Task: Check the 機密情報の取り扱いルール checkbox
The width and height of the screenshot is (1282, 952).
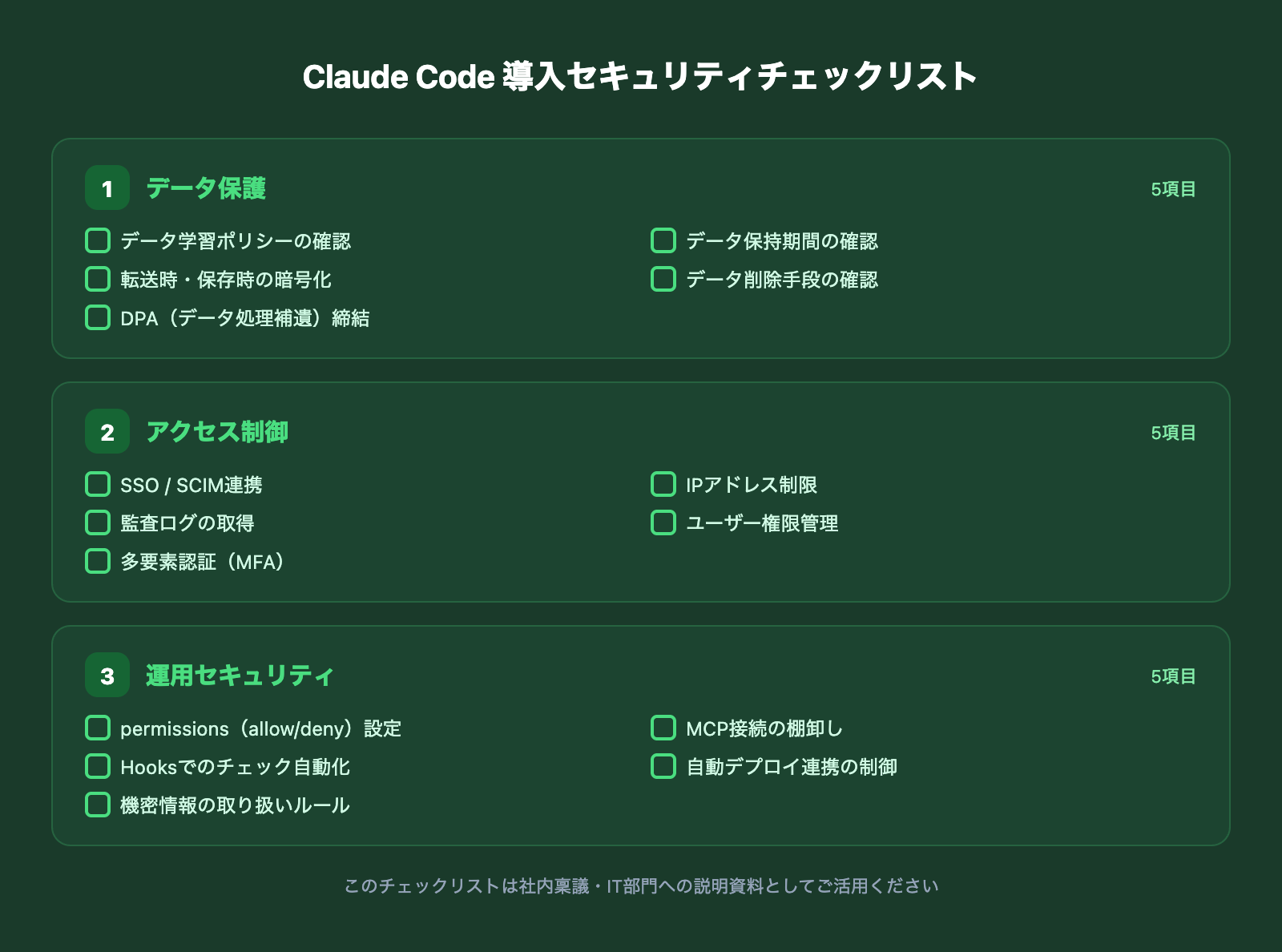Action: (98, 805)
